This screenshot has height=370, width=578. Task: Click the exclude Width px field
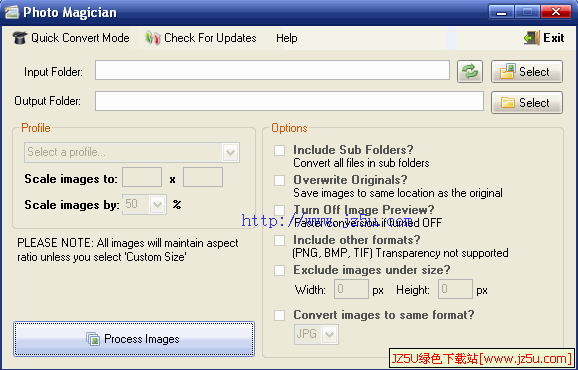click(x=351, y=289)
